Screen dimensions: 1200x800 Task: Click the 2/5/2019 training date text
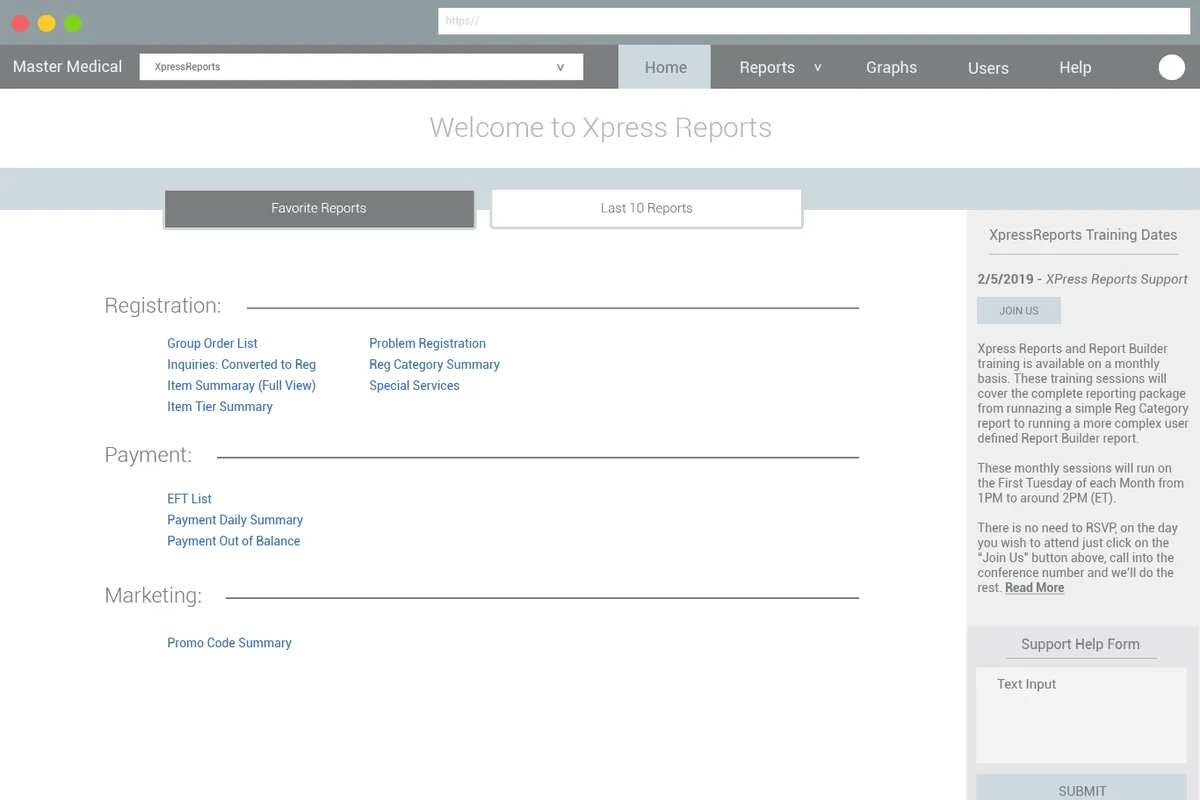pos(1005,279)
